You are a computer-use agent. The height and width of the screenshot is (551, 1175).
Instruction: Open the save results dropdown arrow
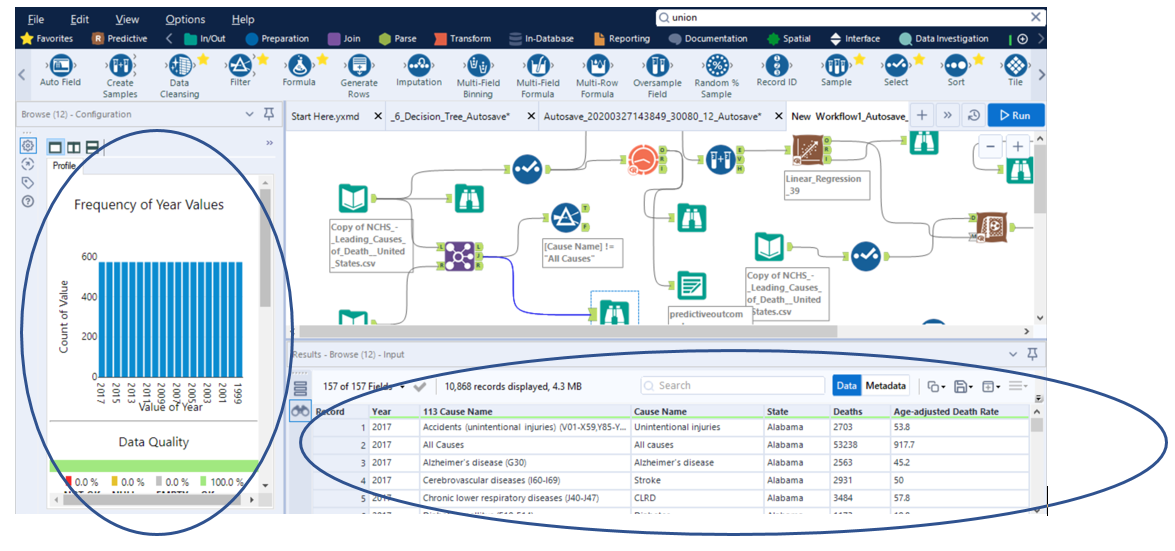970,386
